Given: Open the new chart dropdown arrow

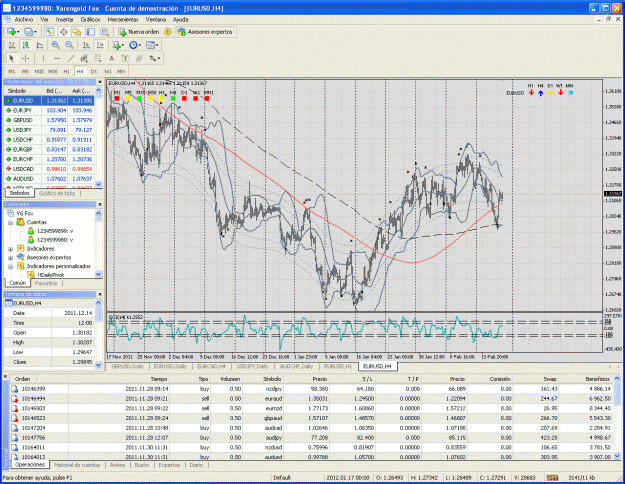Looking at the screenshot, I should [18, 32].
